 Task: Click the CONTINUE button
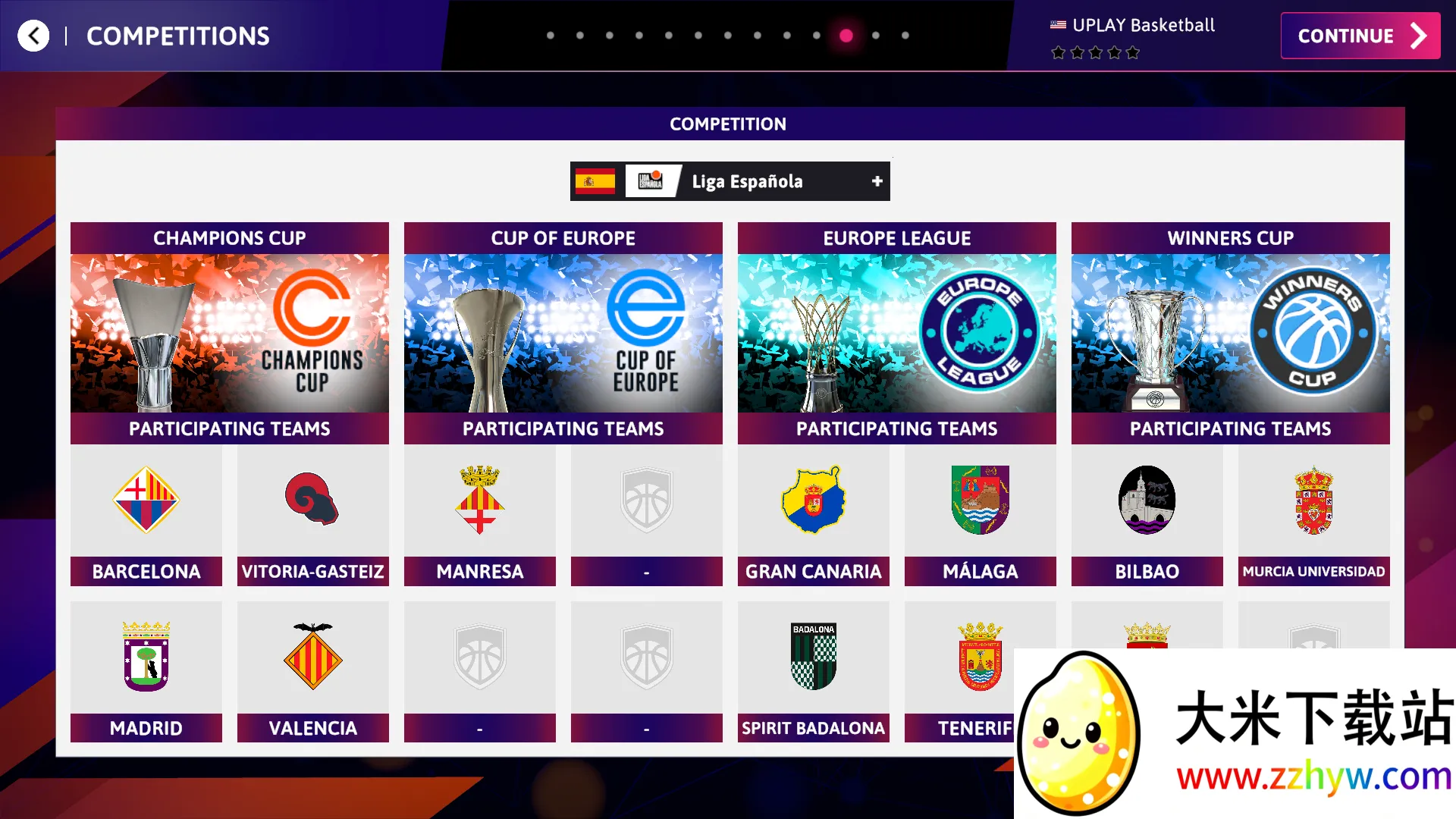coord(1360,36)
